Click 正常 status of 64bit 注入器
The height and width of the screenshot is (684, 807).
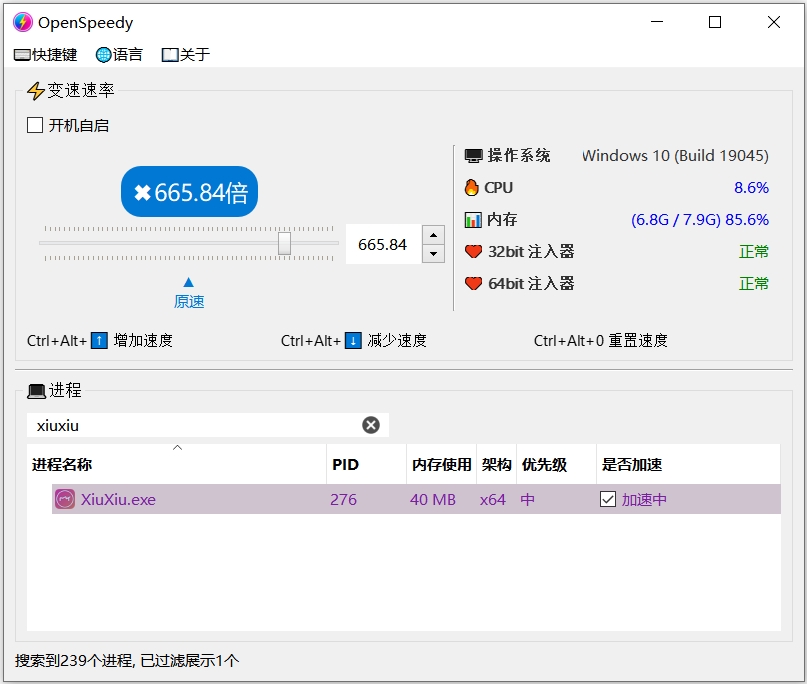click(x=753, y=284)
